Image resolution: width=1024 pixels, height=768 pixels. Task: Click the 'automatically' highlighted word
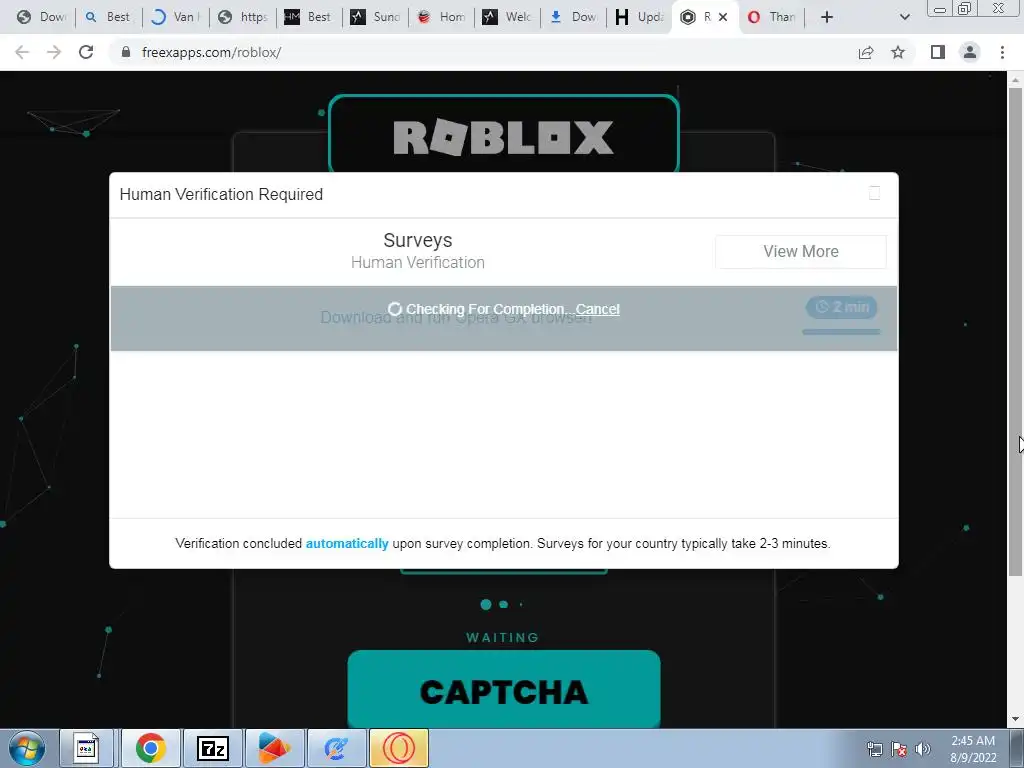[347, 543]
